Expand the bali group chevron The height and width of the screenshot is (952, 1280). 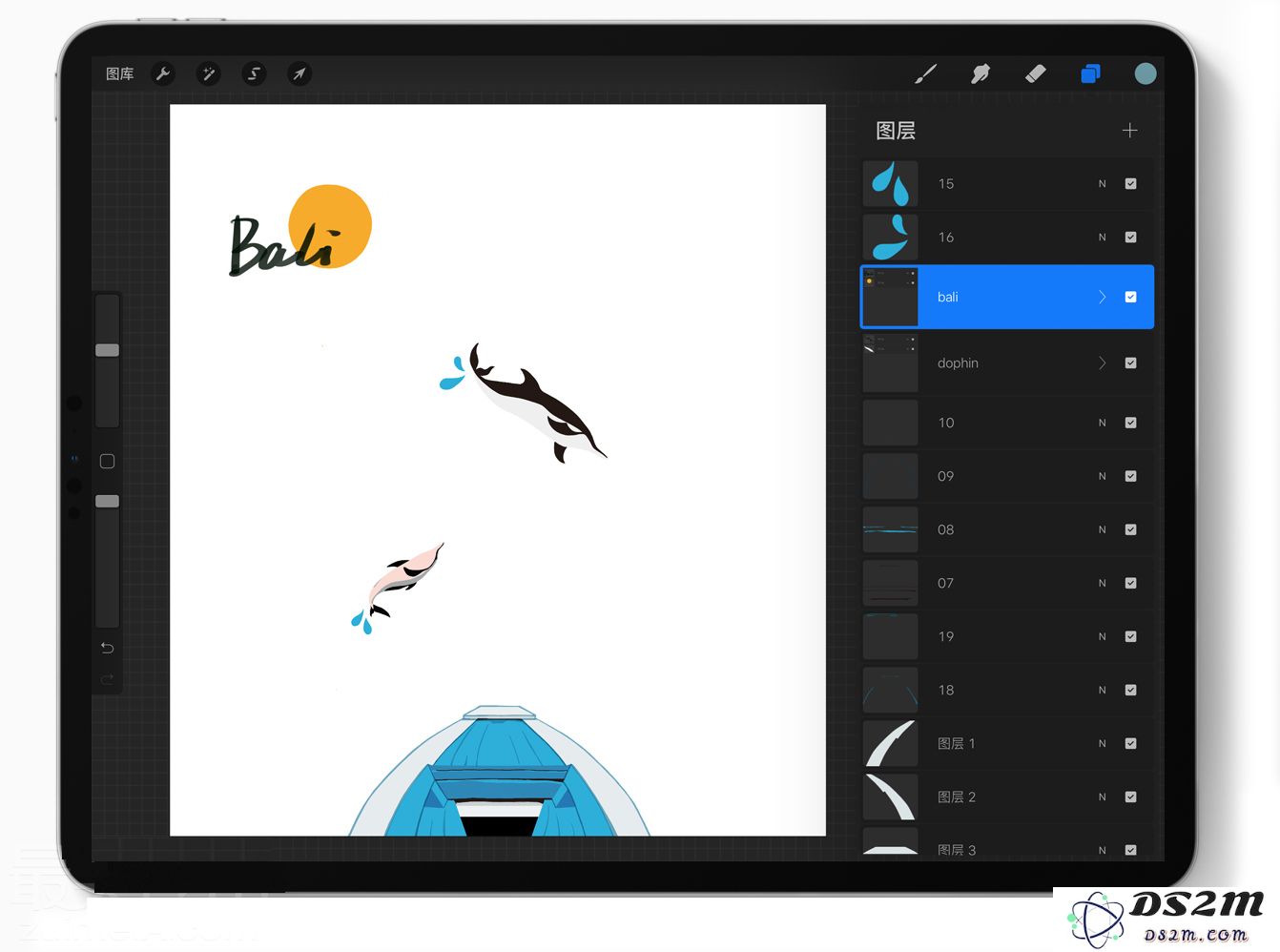(1102, 297)
